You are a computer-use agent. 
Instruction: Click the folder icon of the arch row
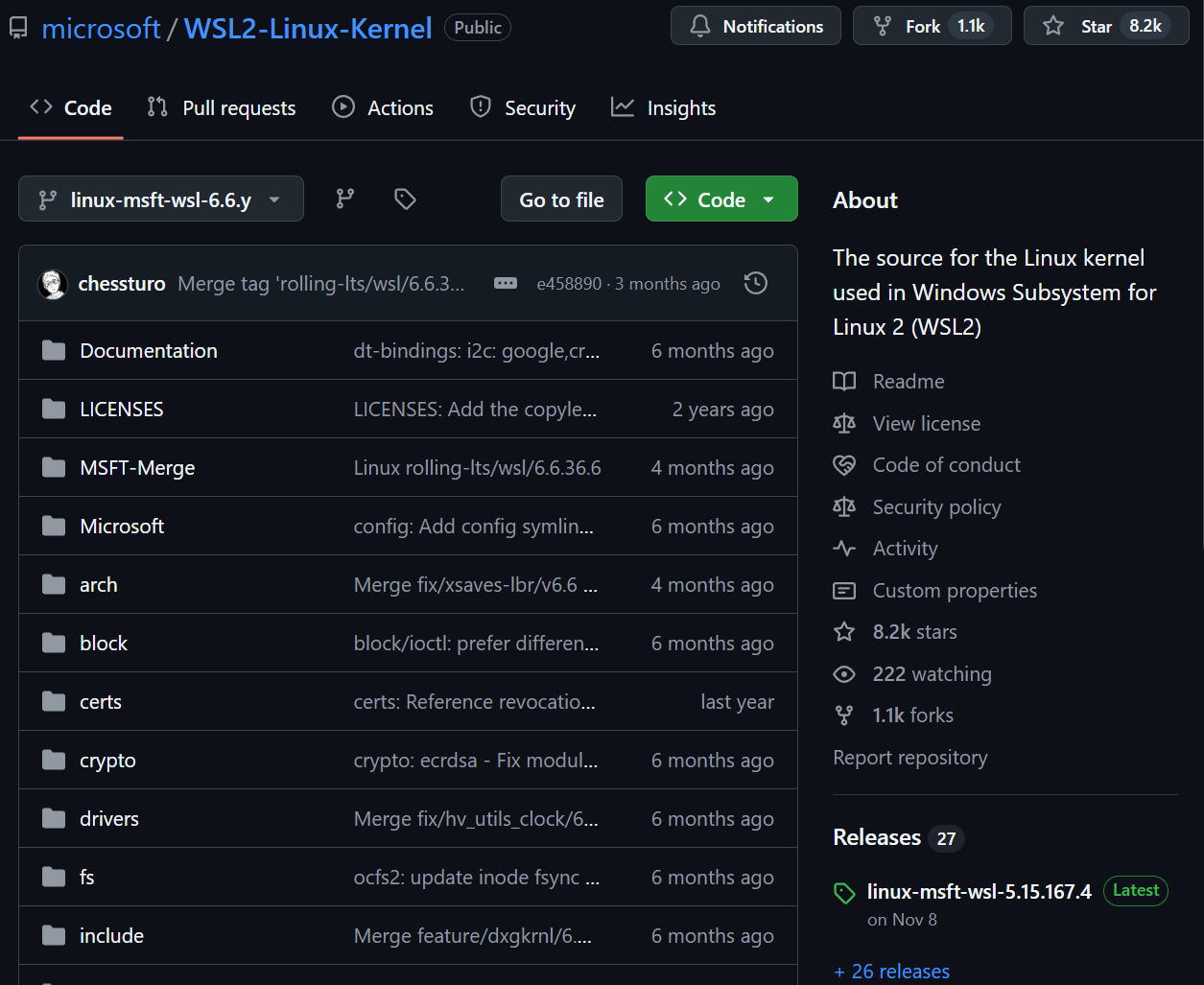tap(54, 585)
